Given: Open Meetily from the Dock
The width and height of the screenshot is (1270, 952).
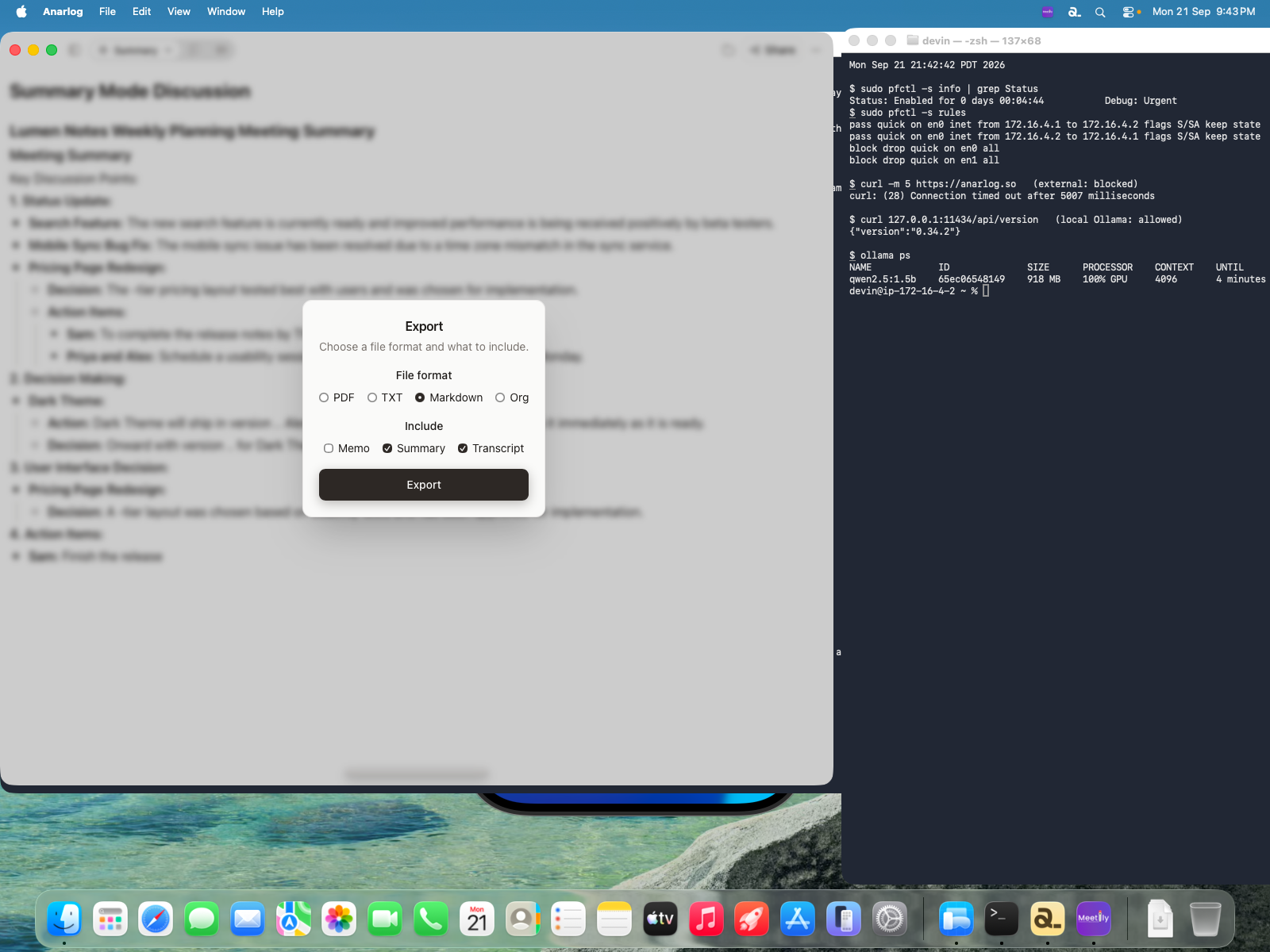Looking at the screenshot, I should [1094, 919].
